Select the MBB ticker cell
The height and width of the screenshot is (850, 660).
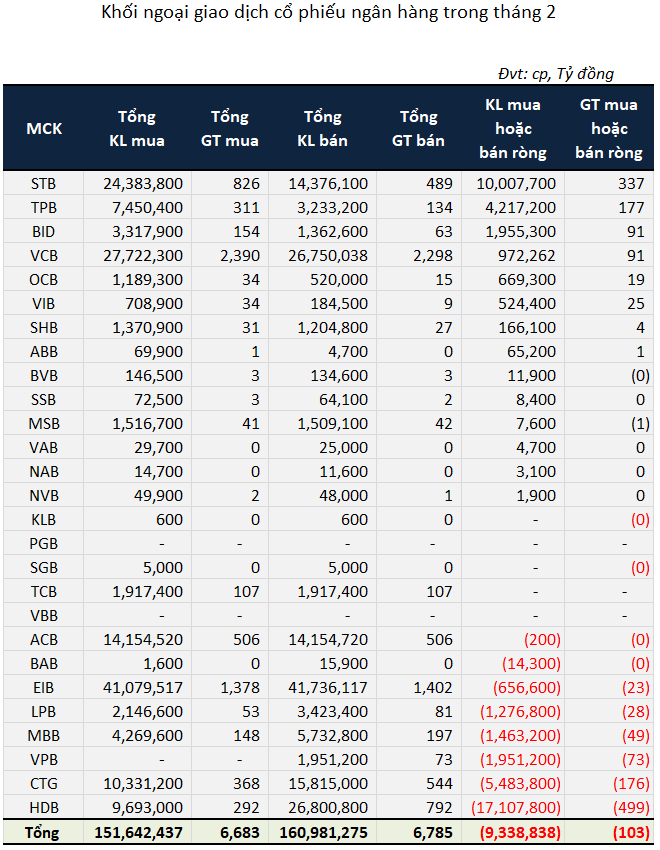click(x=44, y=735)
